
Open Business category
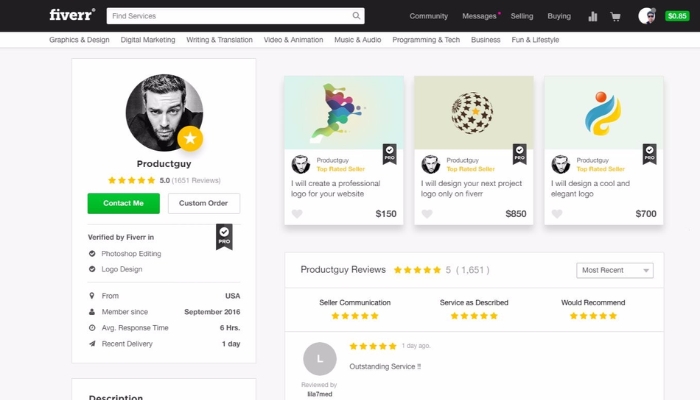486,40
